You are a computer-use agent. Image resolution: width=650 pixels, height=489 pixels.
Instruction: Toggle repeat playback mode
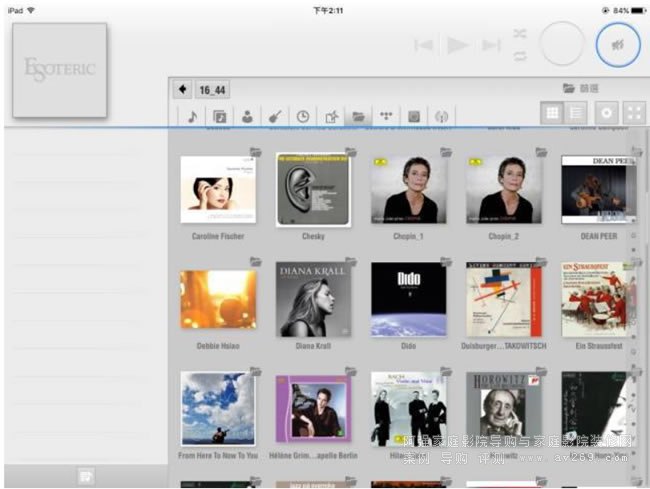(520, 56)
